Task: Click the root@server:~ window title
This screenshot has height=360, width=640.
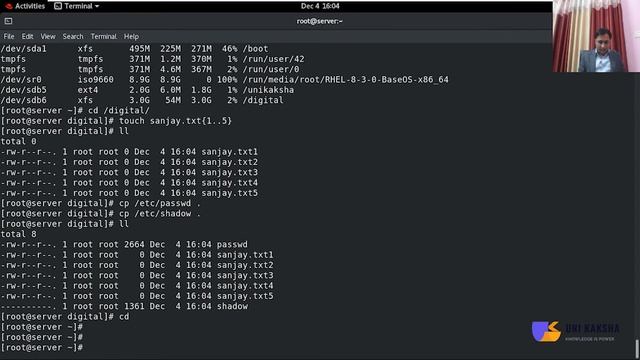Action: click(x=320, y=21)
